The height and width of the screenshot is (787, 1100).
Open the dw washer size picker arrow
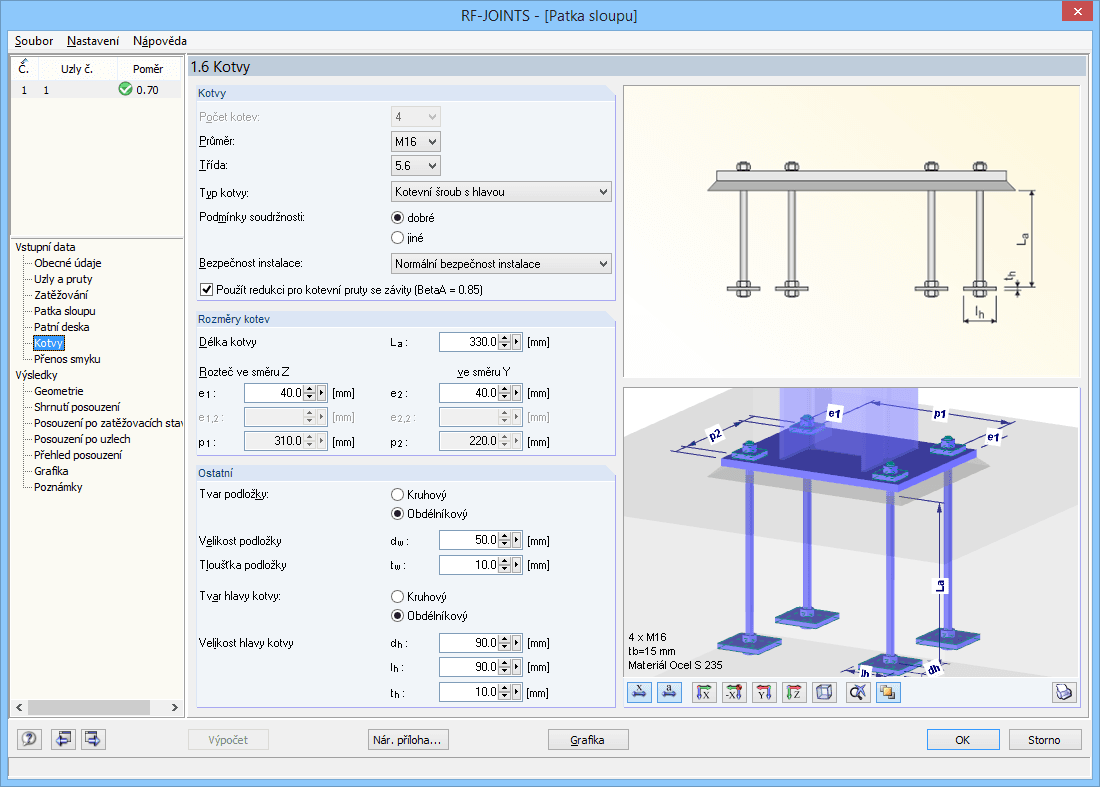coord(517,540)
